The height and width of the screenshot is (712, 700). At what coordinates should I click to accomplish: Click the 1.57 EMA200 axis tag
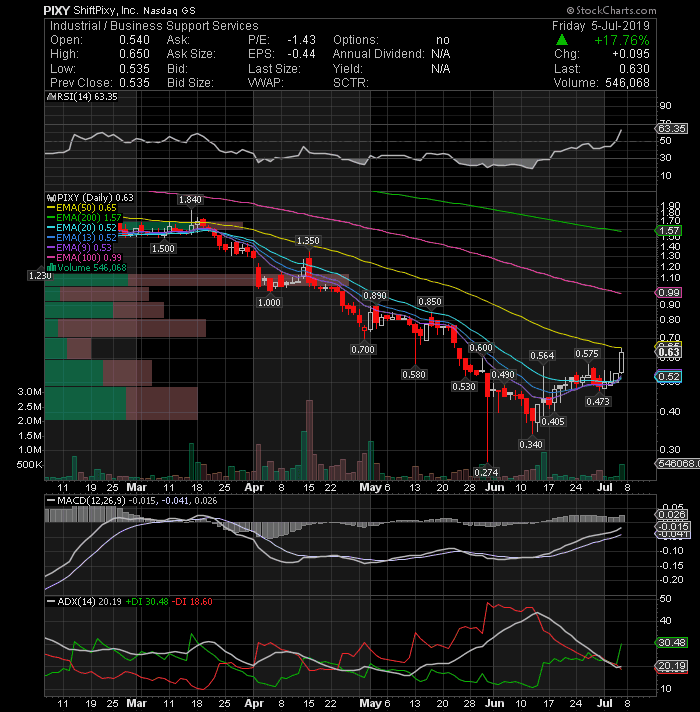pyautogui.click(x=668, y=231)
